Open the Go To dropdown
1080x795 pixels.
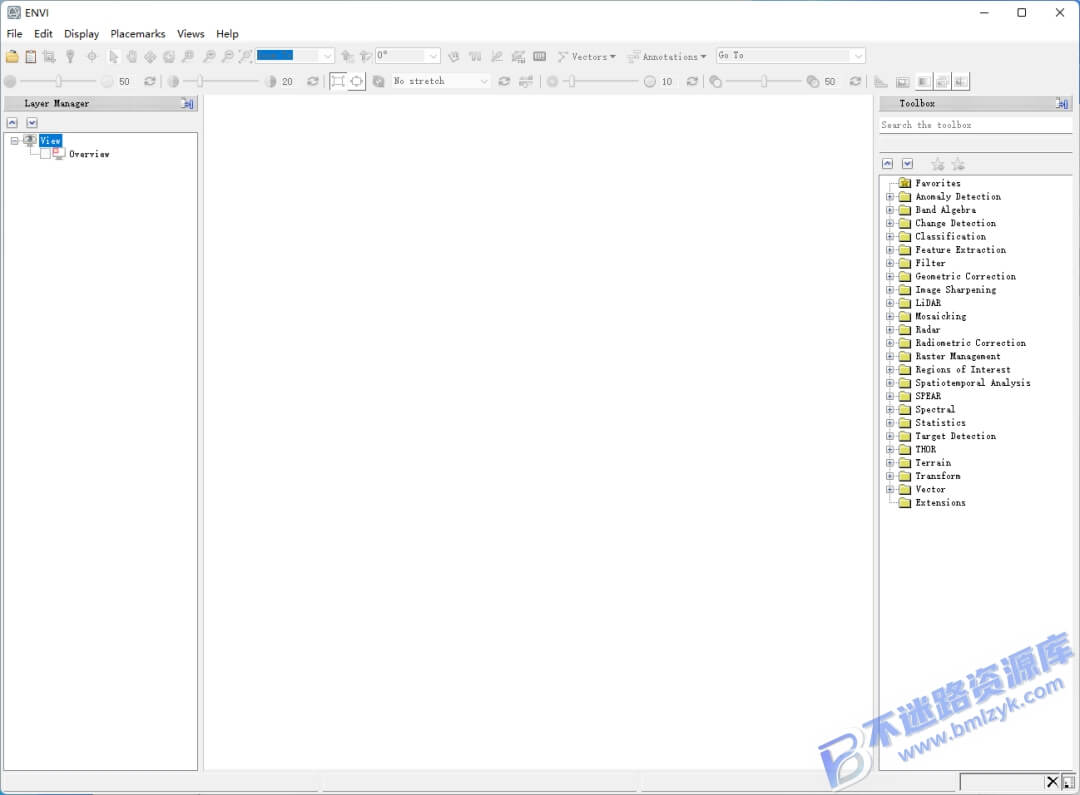tap(858, 56)
